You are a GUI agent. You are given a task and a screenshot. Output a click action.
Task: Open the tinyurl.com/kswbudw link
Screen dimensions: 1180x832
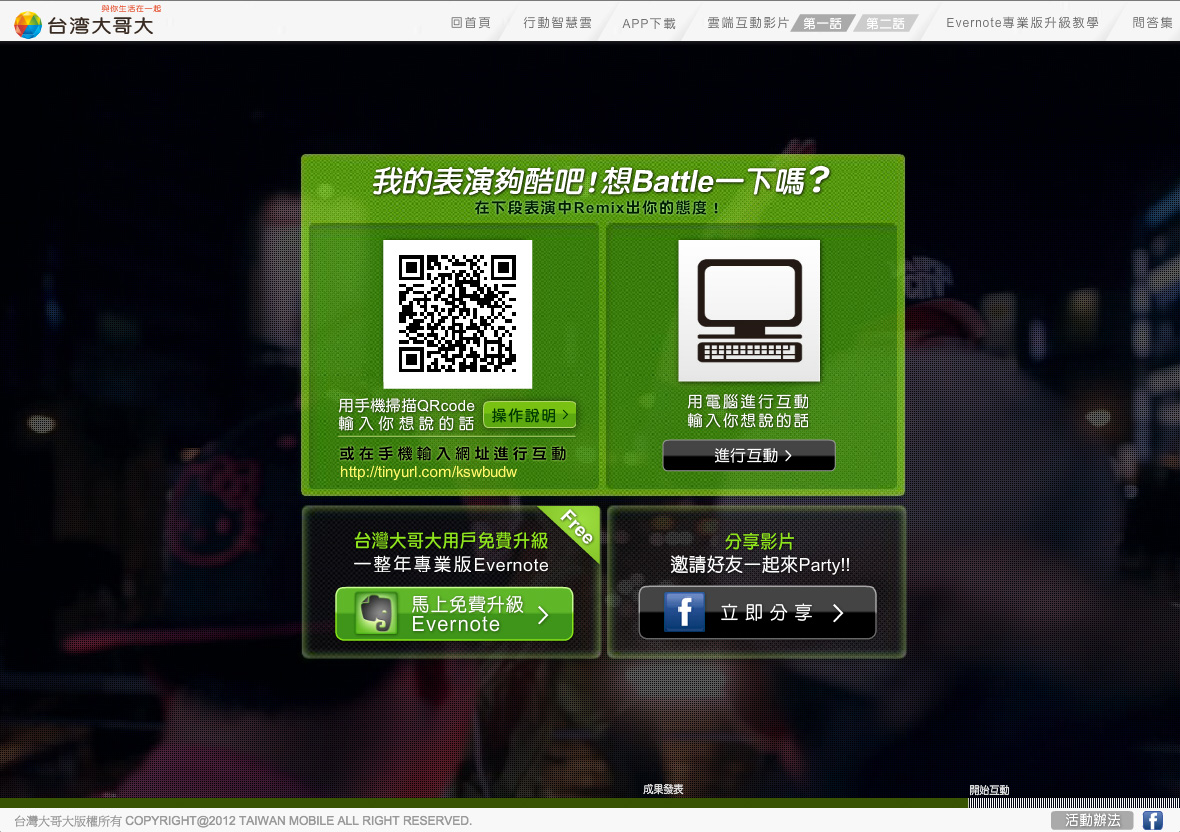click(428, 472)
